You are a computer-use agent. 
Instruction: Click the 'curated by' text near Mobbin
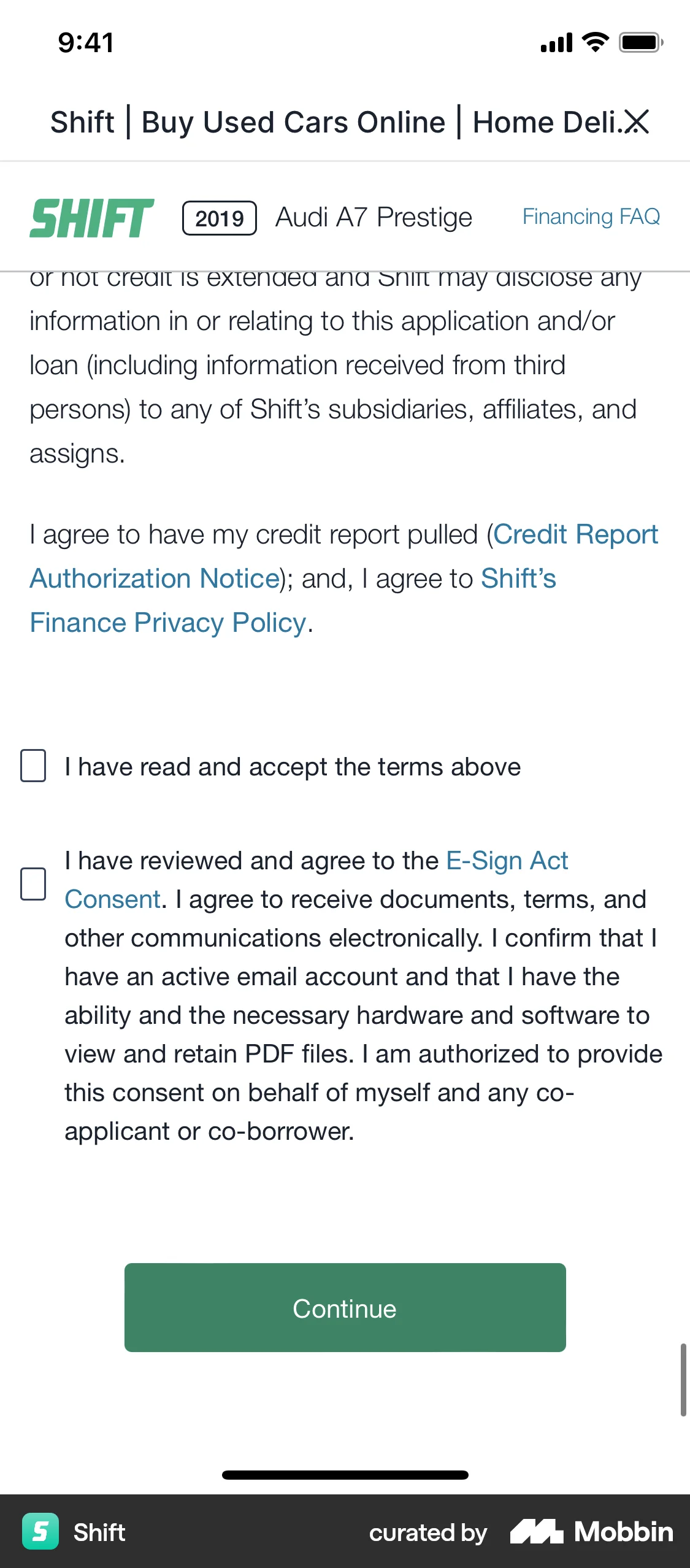(427, 1532)
